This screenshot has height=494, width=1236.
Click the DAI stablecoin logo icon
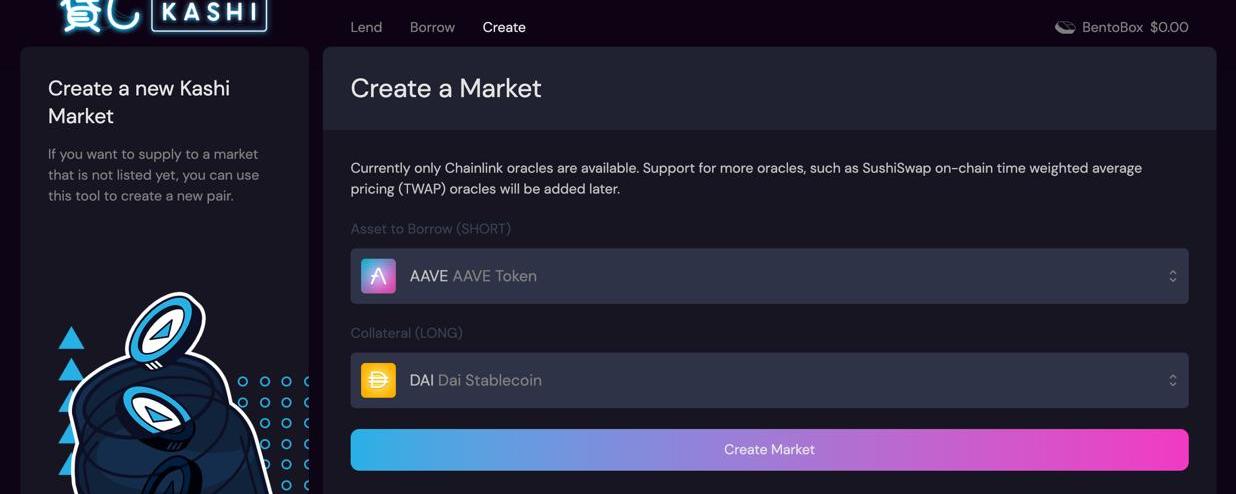(378, 380)
